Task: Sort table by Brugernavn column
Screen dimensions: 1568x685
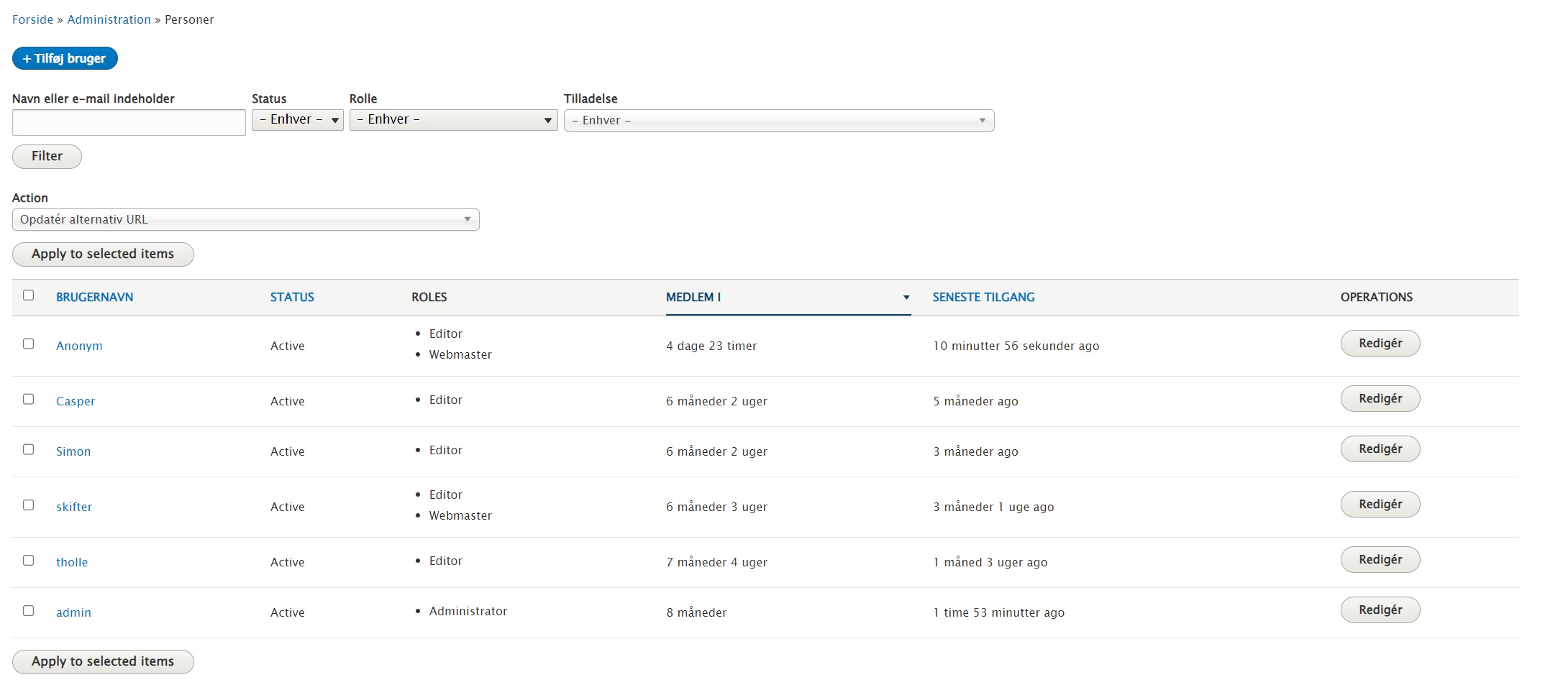Action: click(94, 298)
